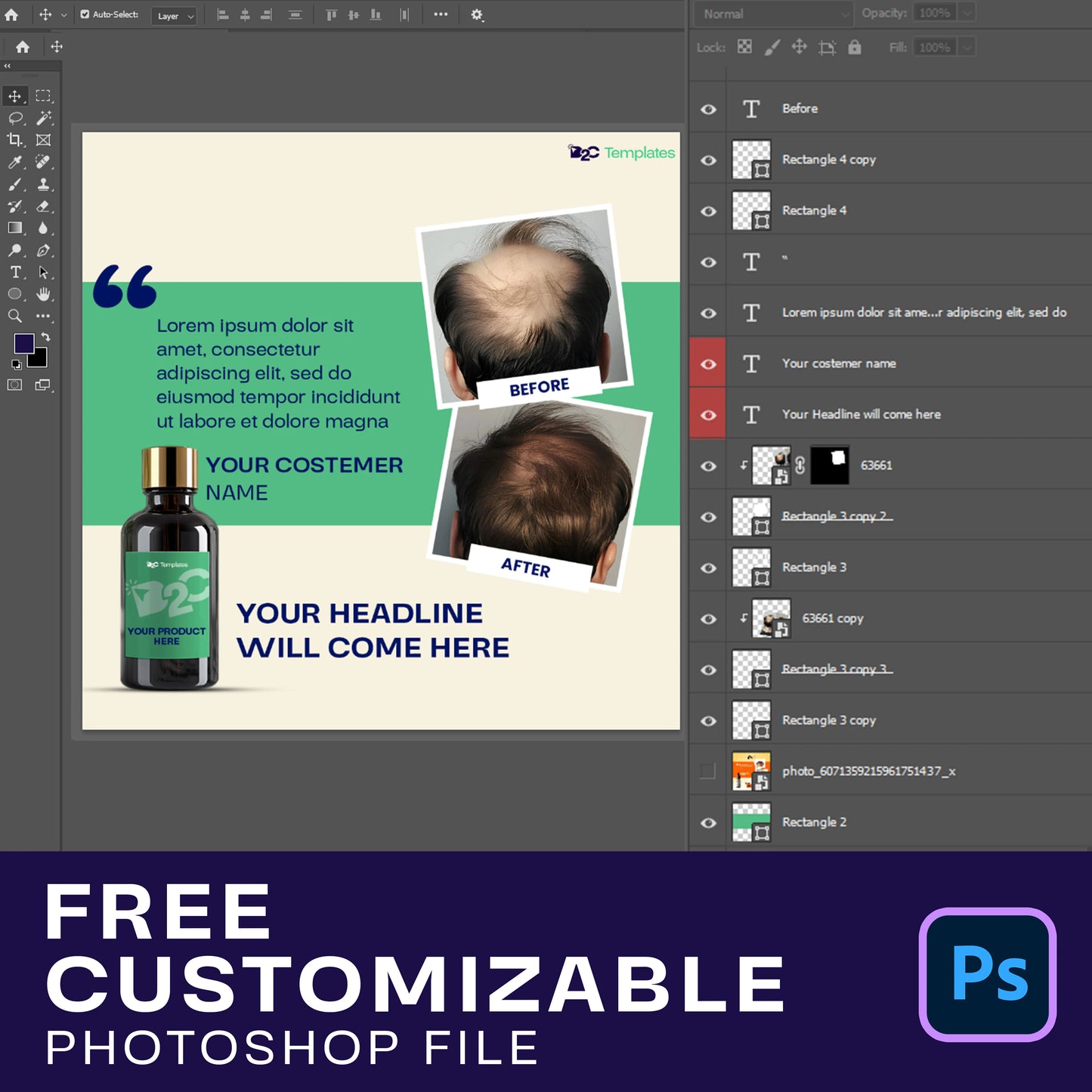Hide the Rectangle 4 copy layer

click(708, 160)
